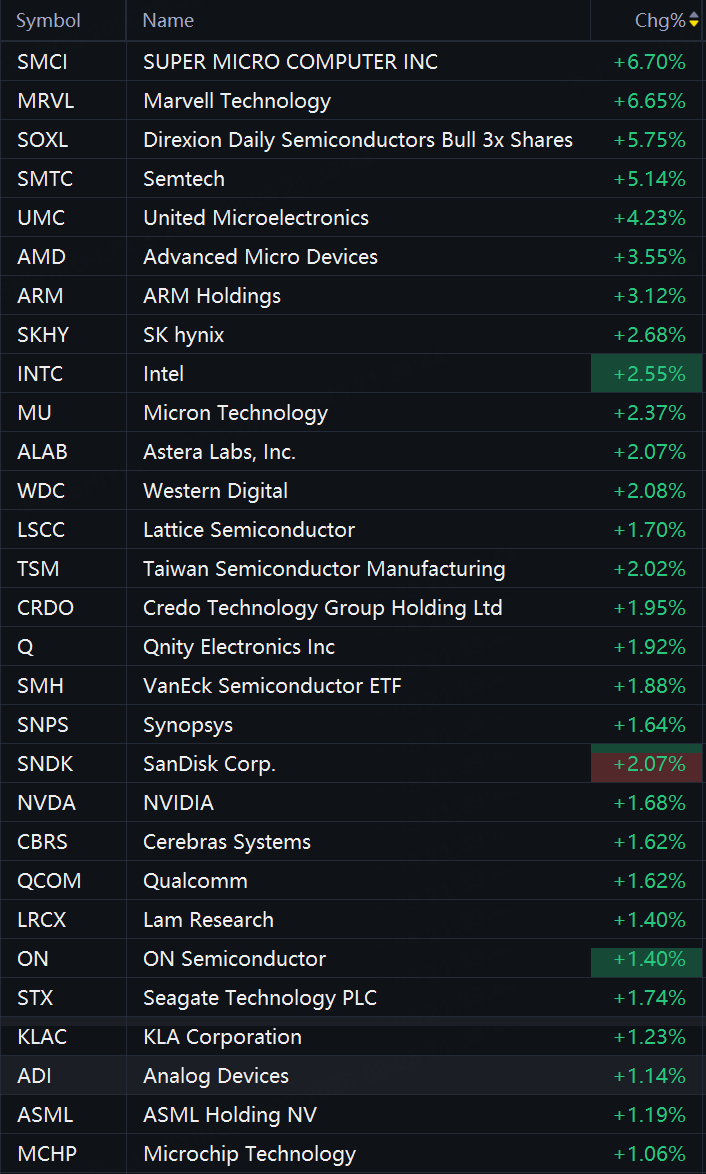Click the red-highlighted SanDisk +2.07% cell
This screenshot has width=706, height=1174.
(x=647, y=764)
